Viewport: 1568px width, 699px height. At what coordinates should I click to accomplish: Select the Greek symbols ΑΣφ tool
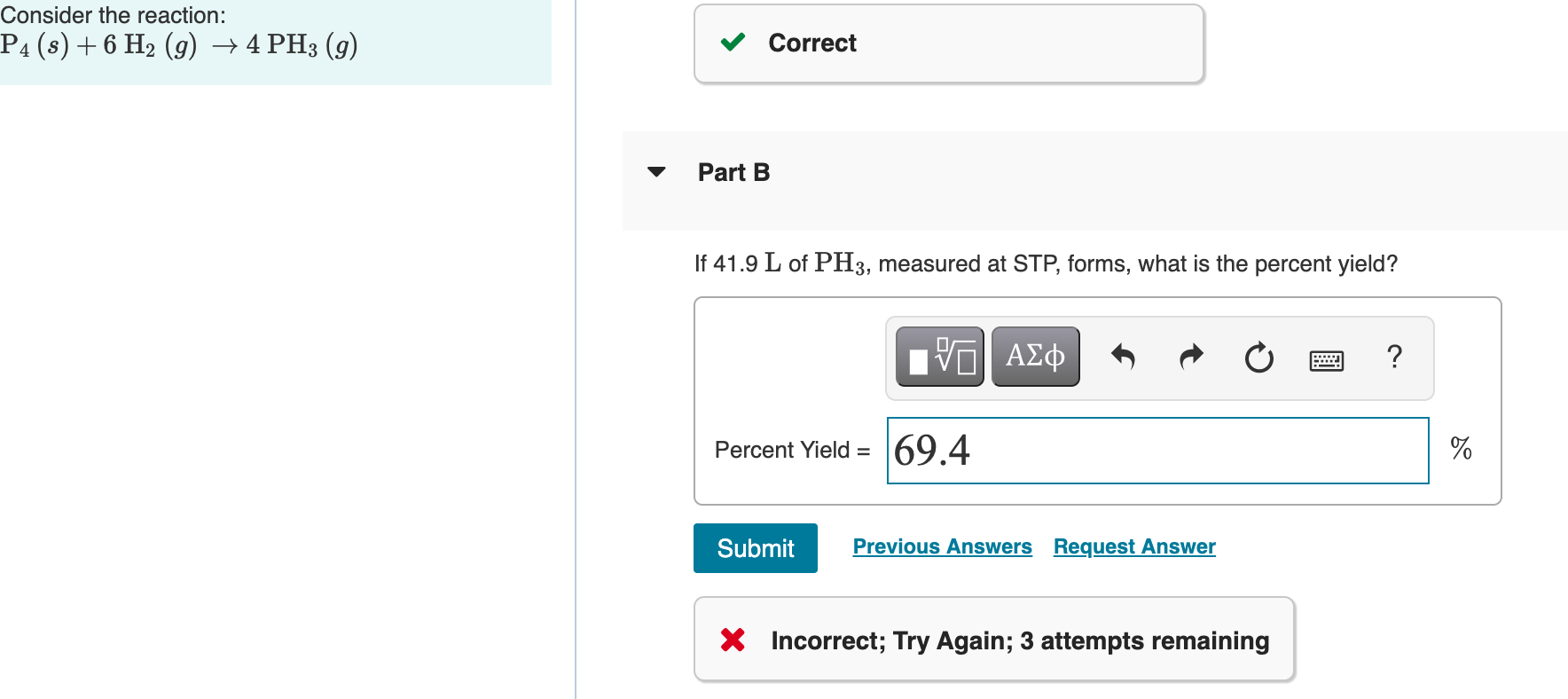pyautogui.click(x=1034, y=356)
